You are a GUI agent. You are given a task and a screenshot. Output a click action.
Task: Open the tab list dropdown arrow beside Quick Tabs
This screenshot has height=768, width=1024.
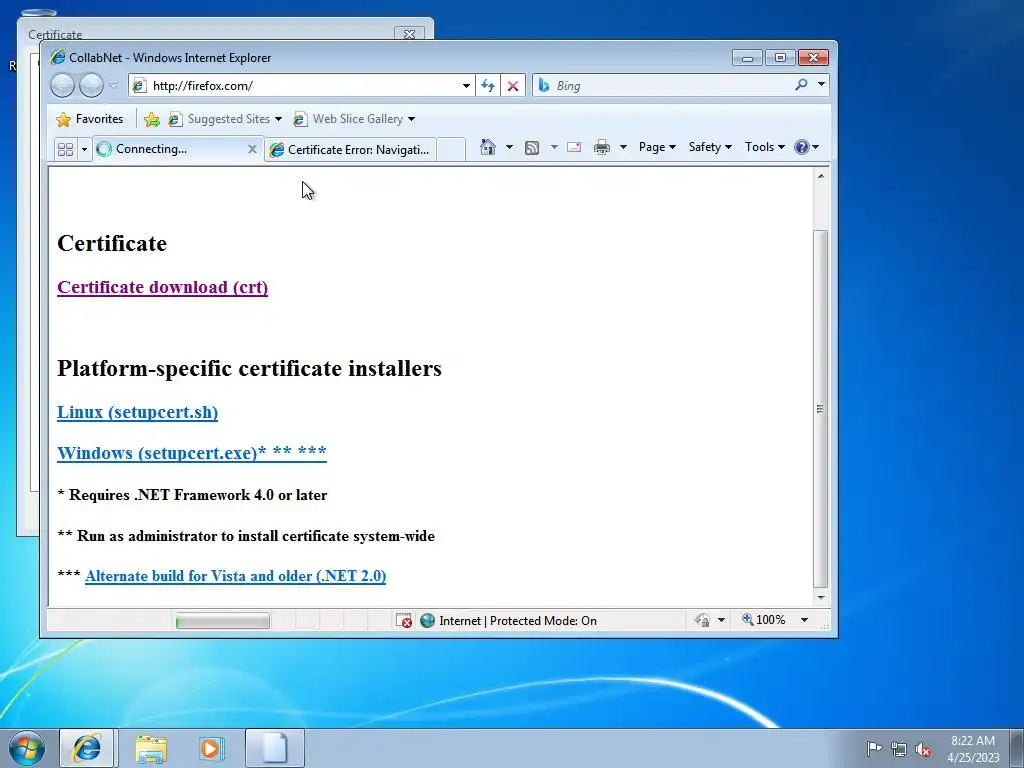click(84, 150)
